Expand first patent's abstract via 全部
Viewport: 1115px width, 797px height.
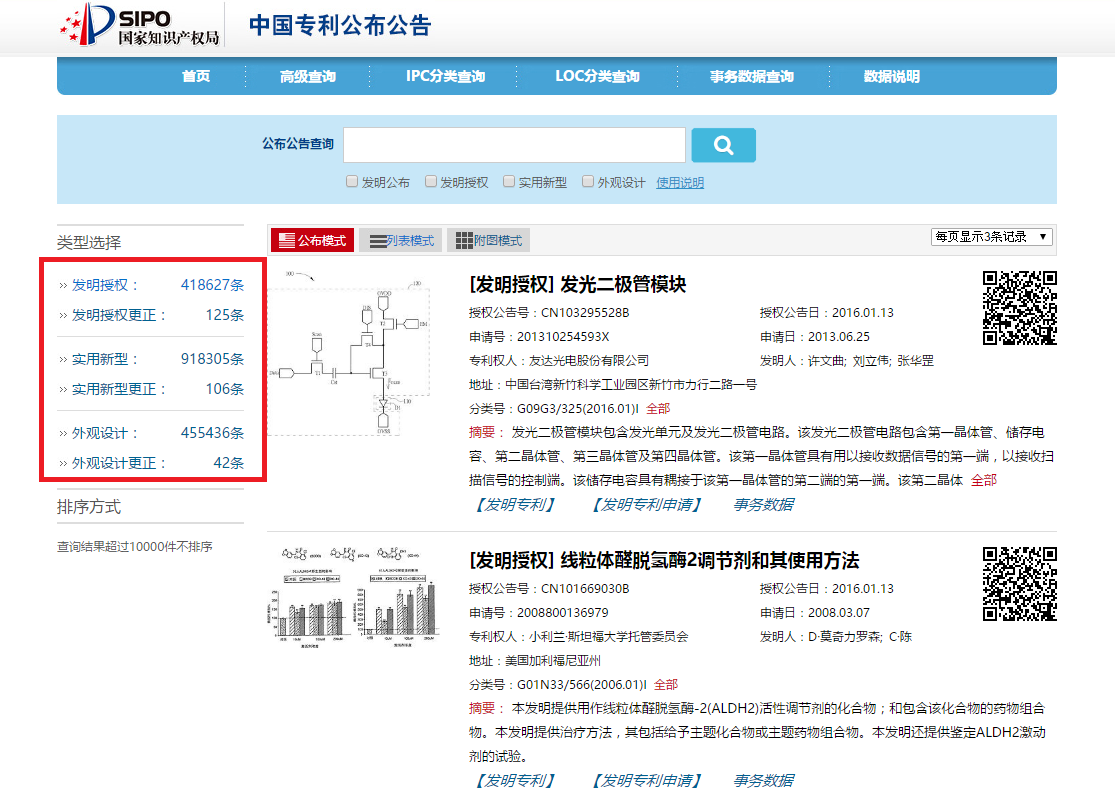click(x=983, y=480)
